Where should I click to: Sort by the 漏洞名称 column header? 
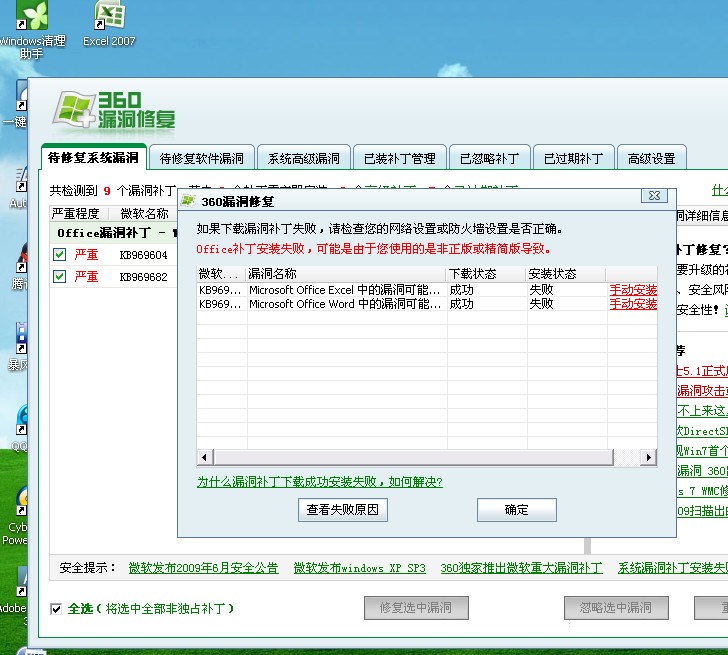(x=346, y=274)
